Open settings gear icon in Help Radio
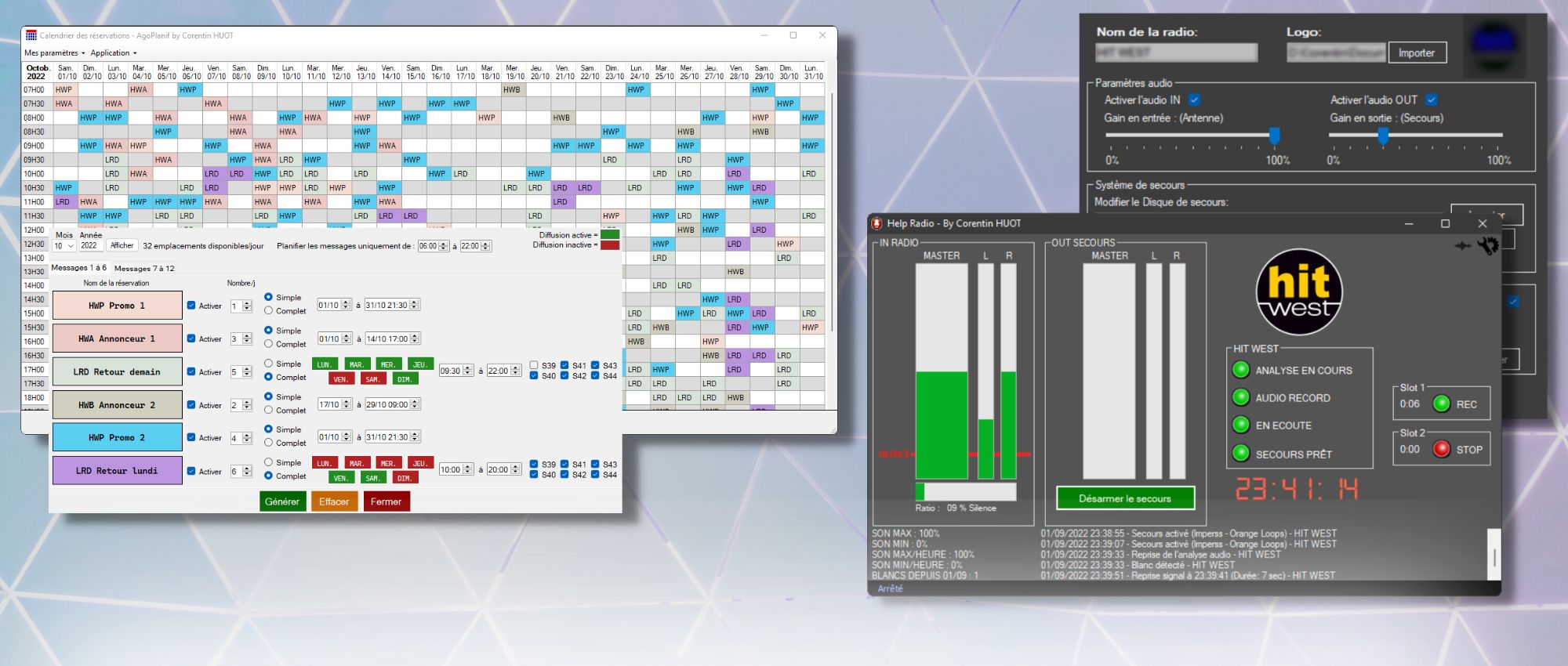 (1487, 246)
